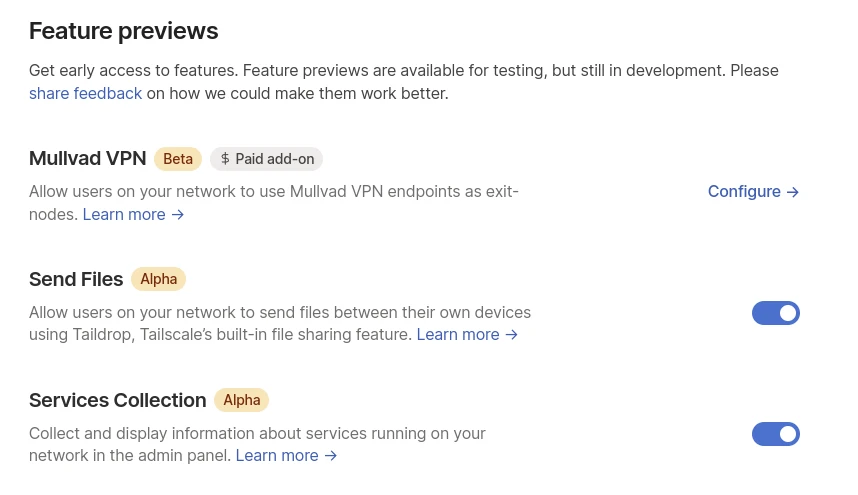Viewport: 858px width, 495px height.
Task: Follow the Learn more link about Taildrop
Action: 457,335
